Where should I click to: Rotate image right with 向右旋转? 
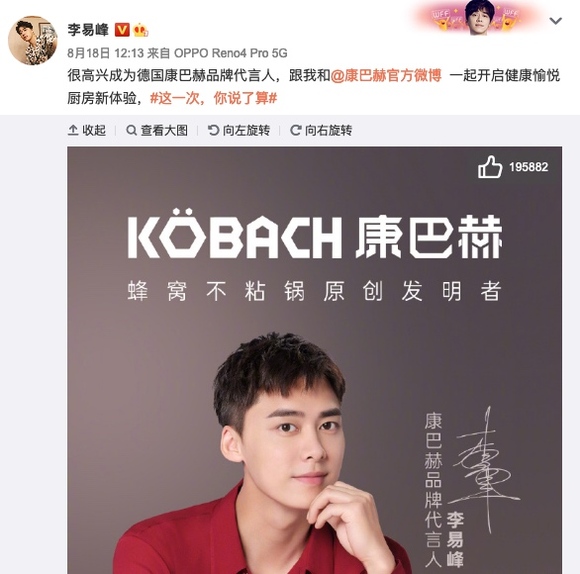321,130
